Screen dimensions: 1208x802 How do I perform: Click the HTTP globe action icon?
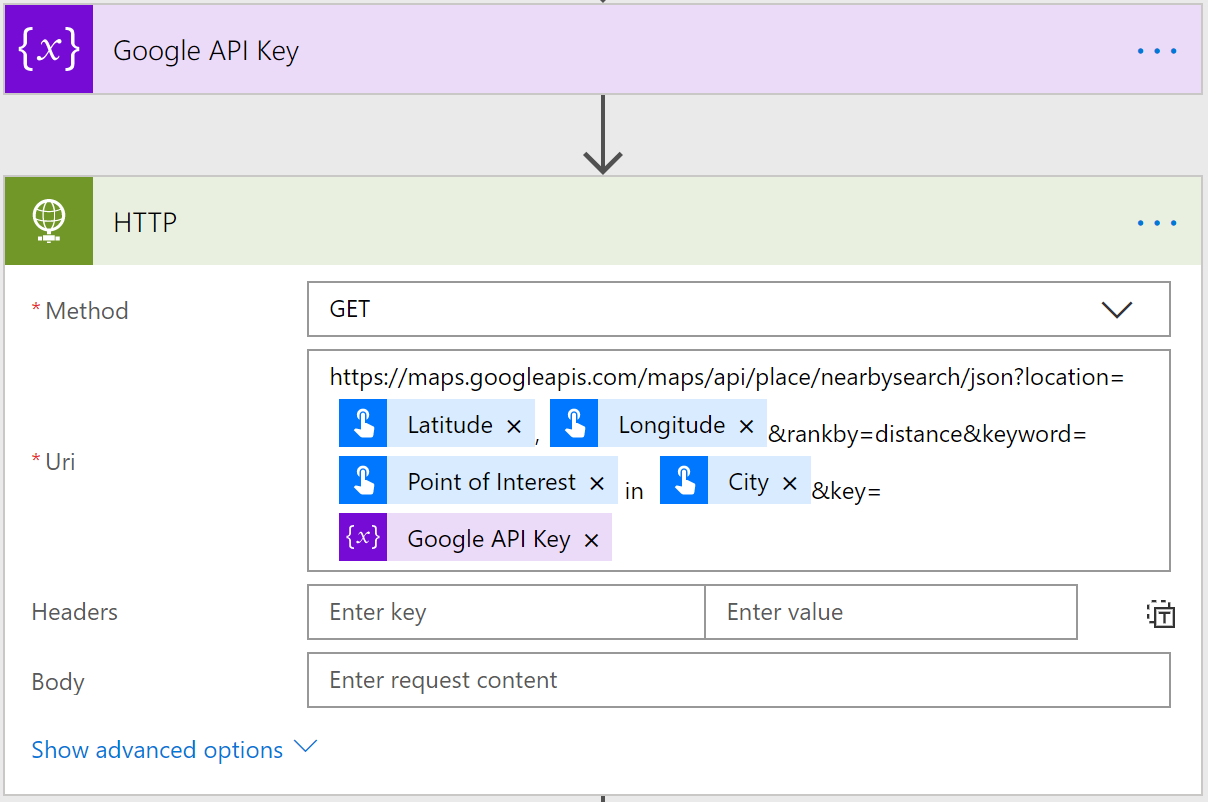[x=49, y=221]
